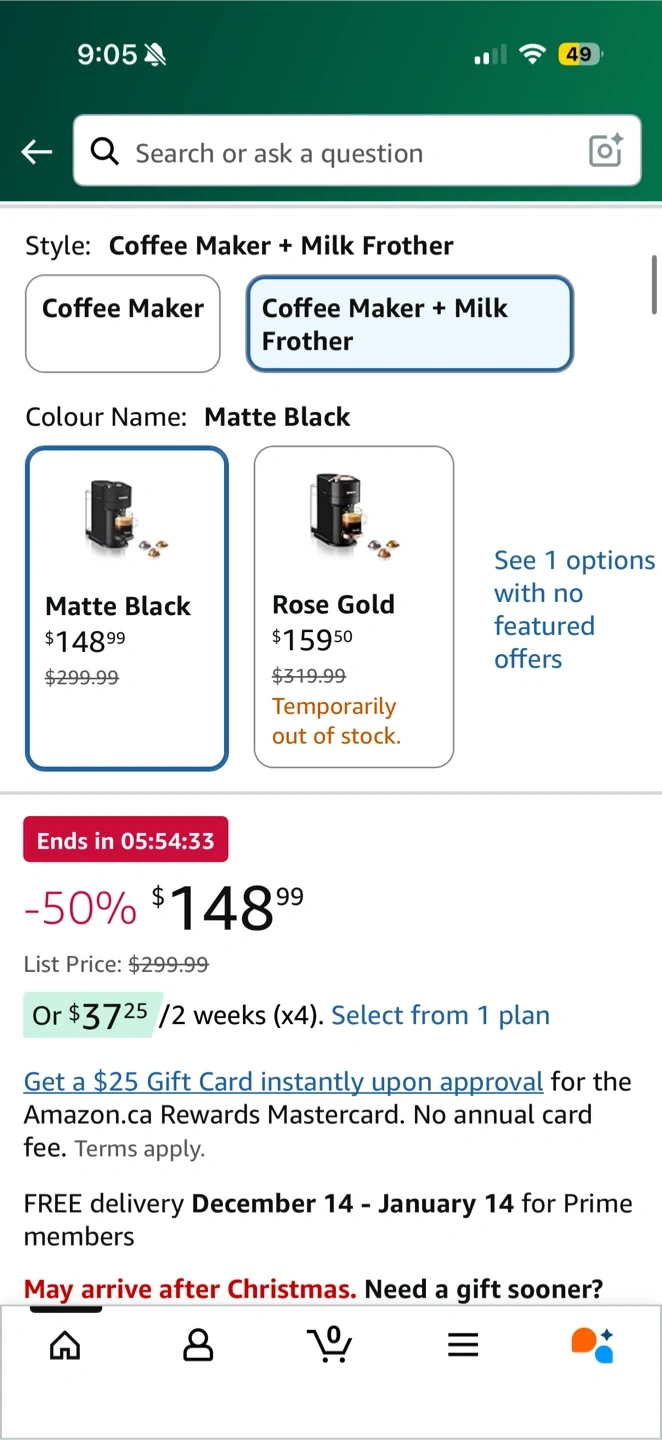Tap the search magnifier icon
Screen dimensions: 662x1440
point(104,151)
